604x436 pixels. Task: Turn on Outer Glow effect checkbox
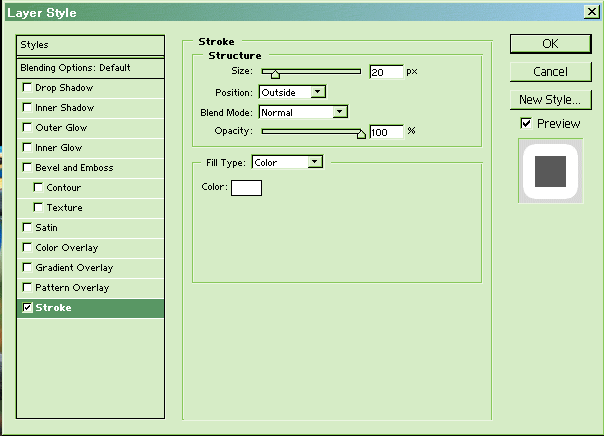tap(27, 128)
